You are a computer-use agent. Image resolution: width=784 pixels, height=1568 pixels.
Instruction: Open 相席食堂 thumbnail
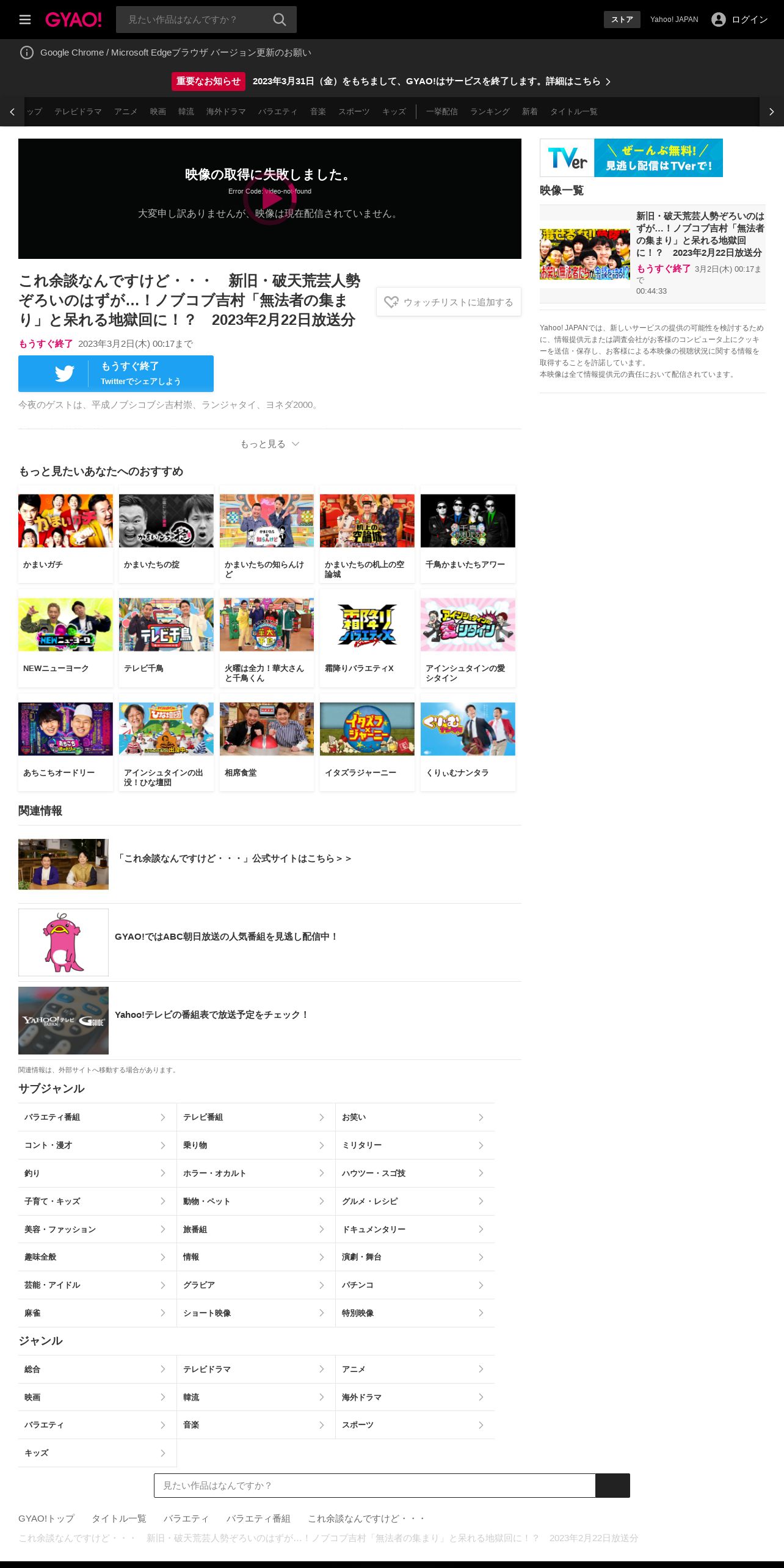coord(267,729)
